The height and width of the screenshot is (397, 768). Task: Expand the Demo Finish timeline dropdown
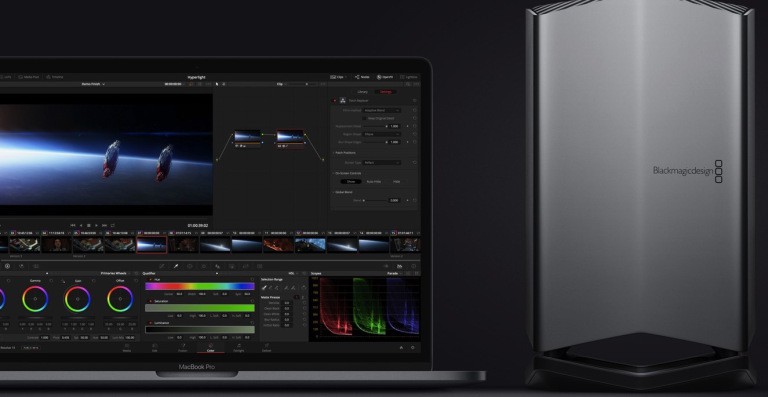(x=93, y=84)
